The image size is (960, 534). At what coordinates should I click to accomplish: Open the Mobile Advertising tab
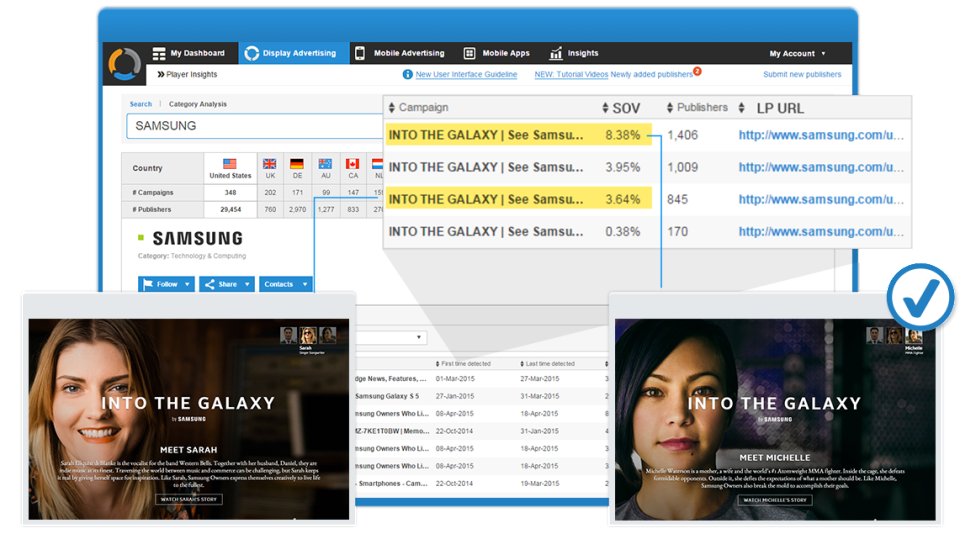click(x=400, y=53)
